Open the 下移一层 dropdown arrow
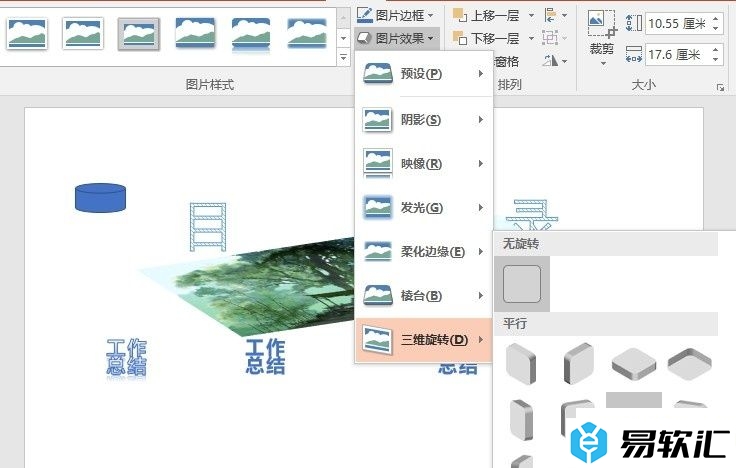The height and width of the screenshot is (468, 736). click(x=531, y=38)
